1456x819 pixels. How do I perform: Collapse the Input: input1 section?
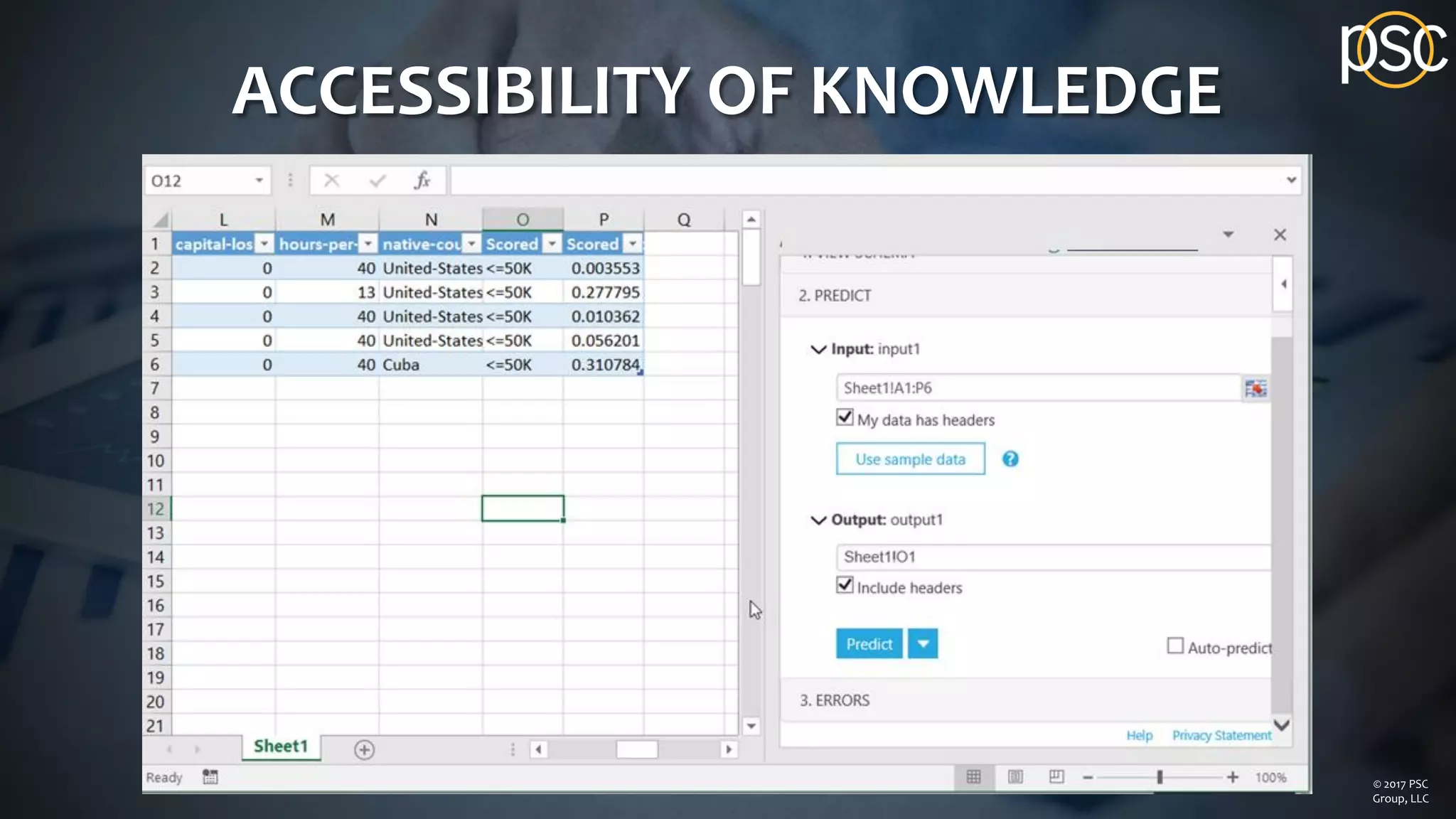819,350
